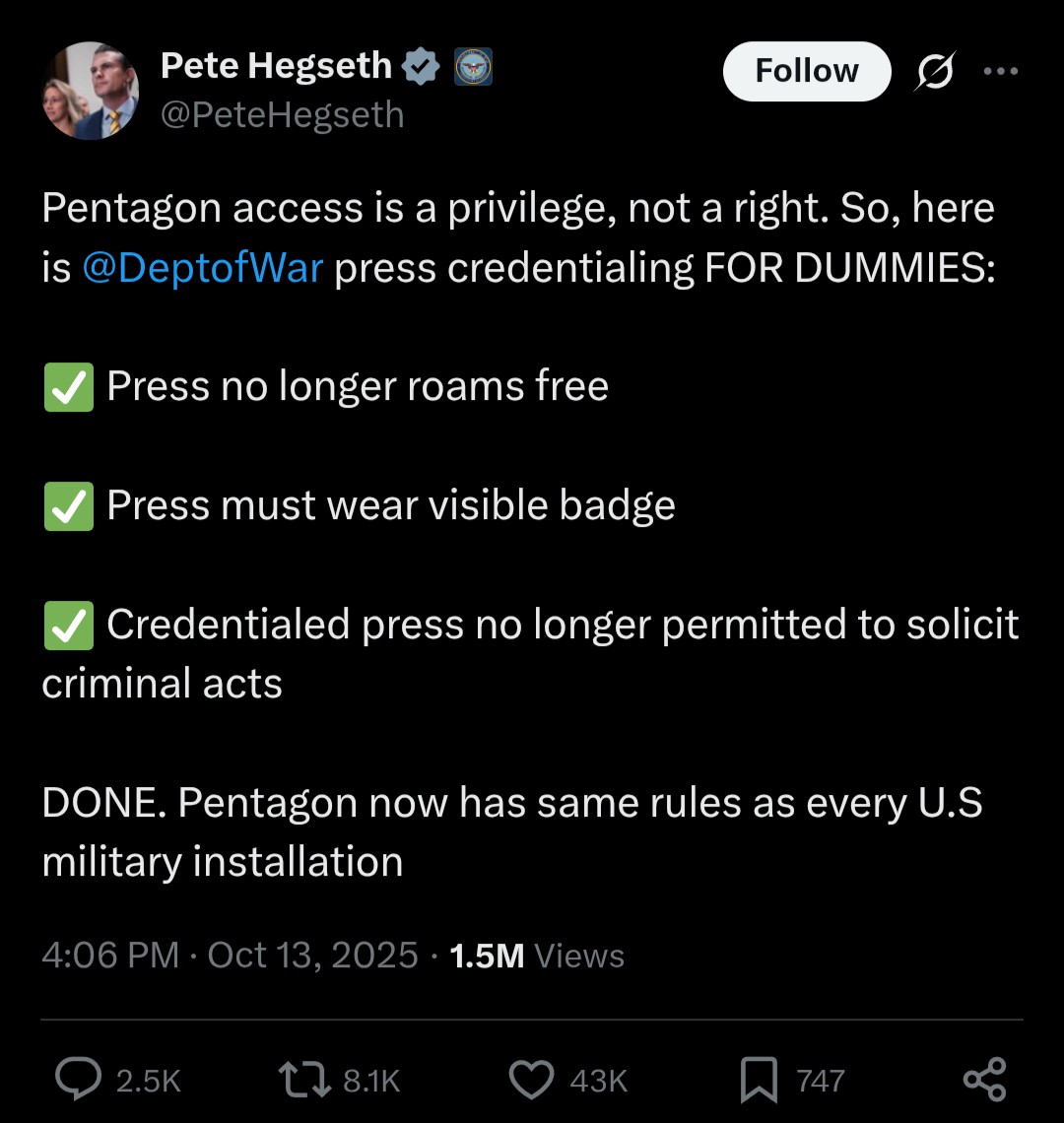Open the share icon options

coord(983,1080)
